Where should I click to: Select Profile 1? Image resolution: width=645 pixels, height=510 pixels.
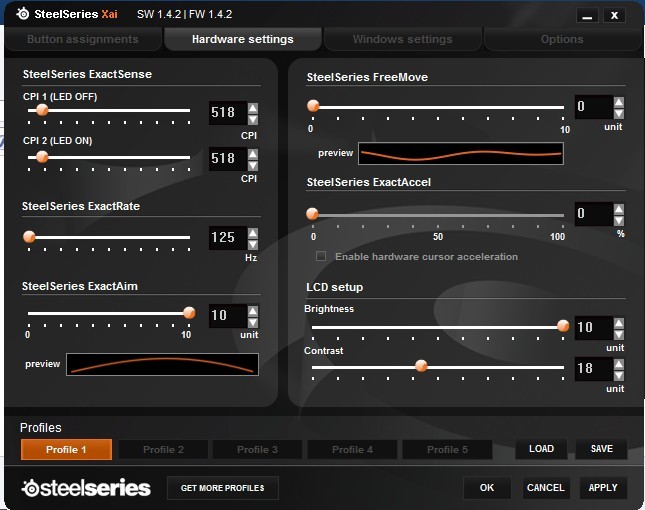[66, 449]
